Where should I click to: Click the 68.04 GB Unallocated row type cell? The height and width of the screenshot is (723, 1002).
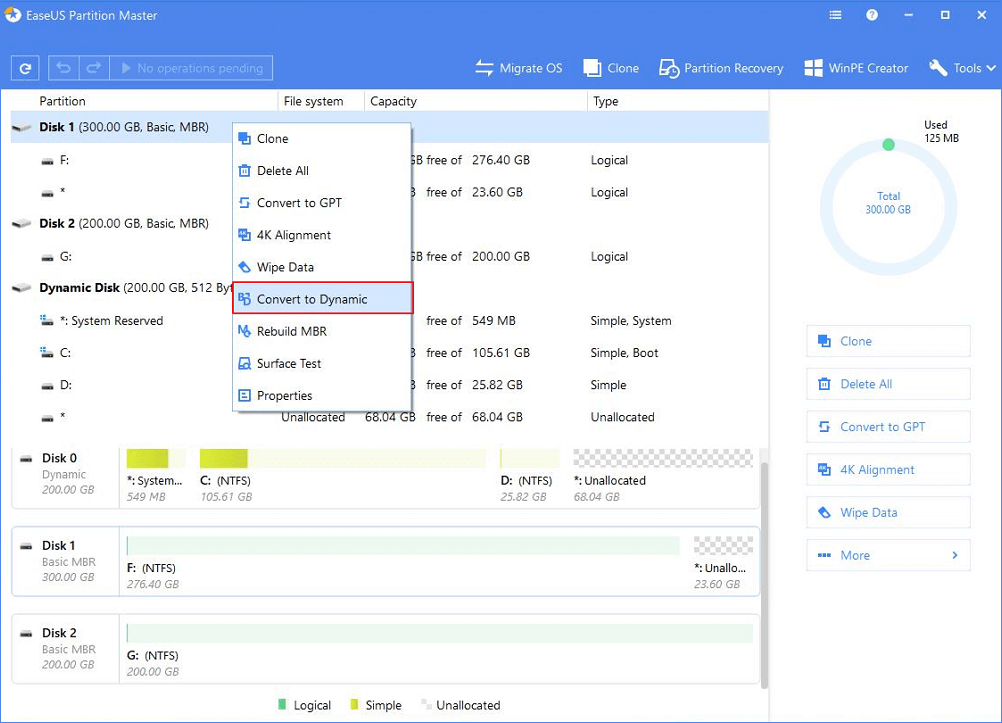point(622,417)
